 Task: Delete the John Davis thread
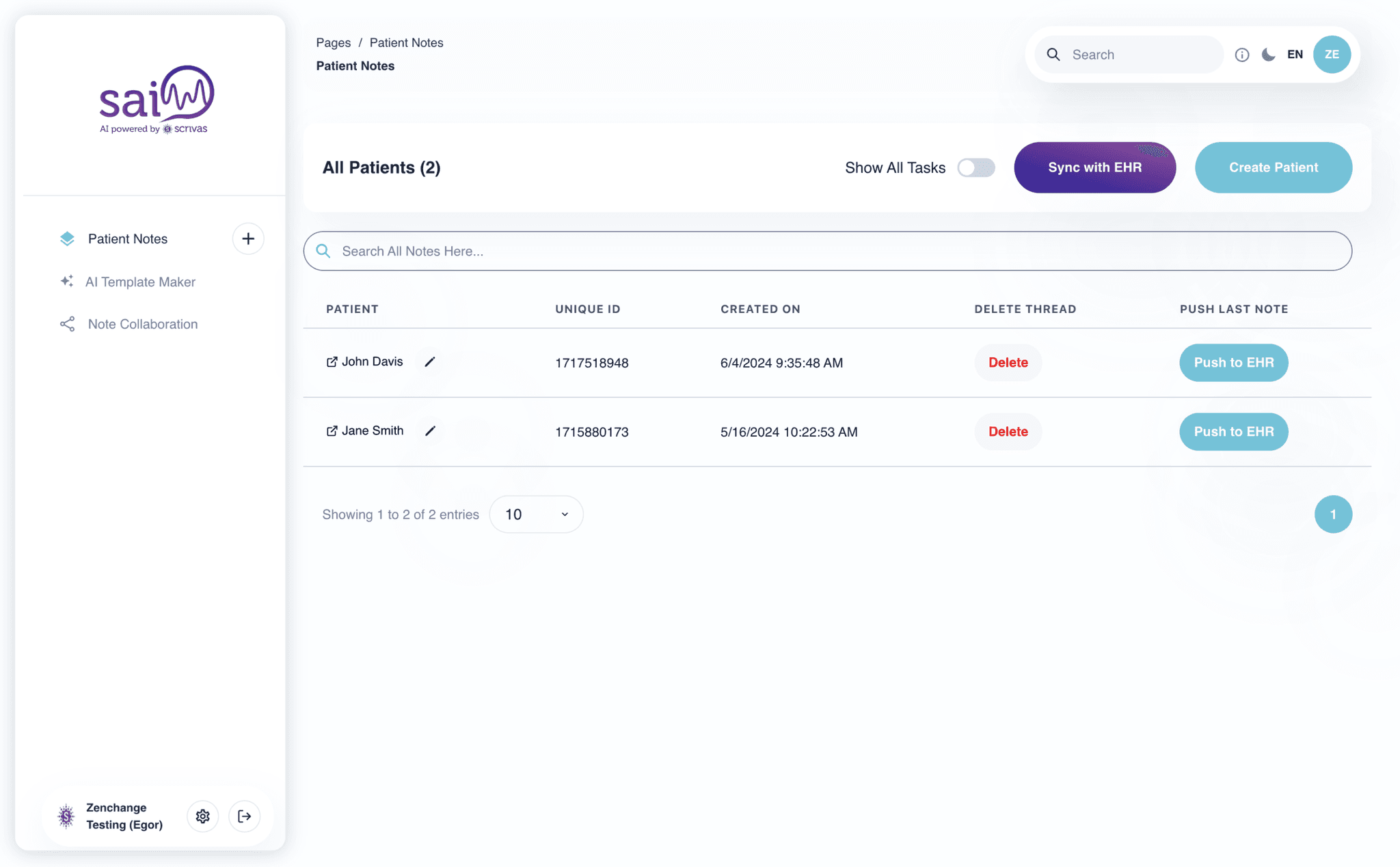(x=1008, y=362)
